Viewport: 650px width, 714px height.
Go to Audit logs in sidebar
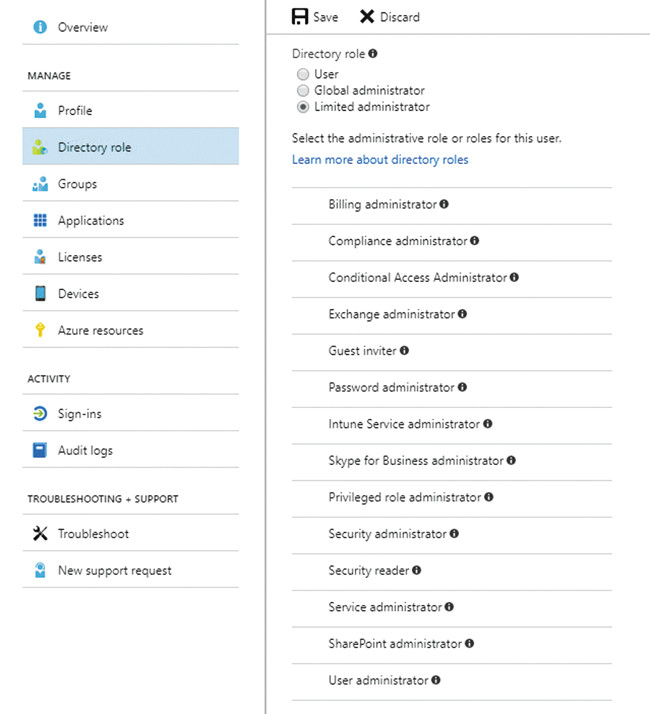coord(85,451)
